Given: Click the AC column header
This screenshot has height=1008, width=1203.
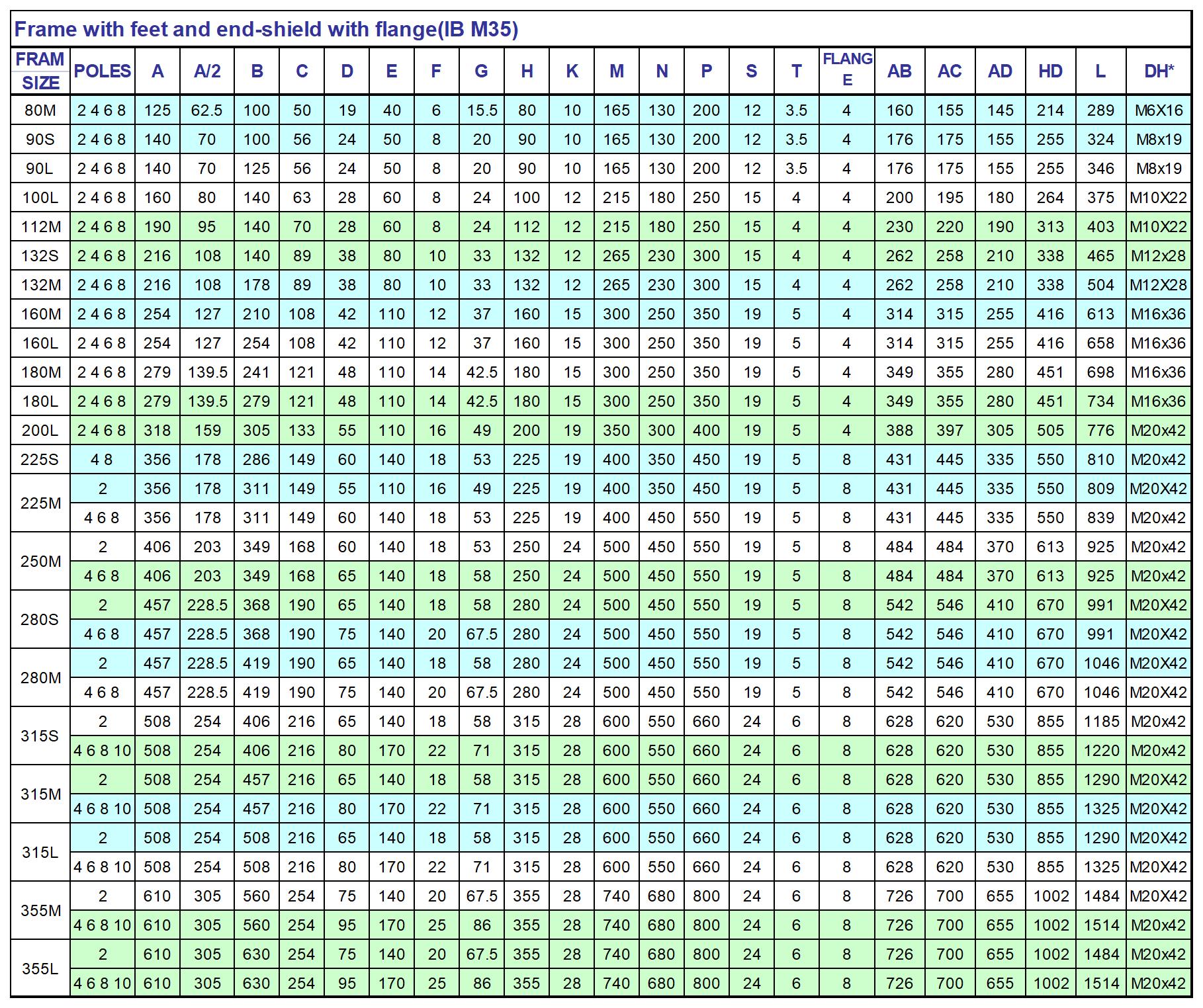Looking at the screenshot, I should click(x=950, y=71).
